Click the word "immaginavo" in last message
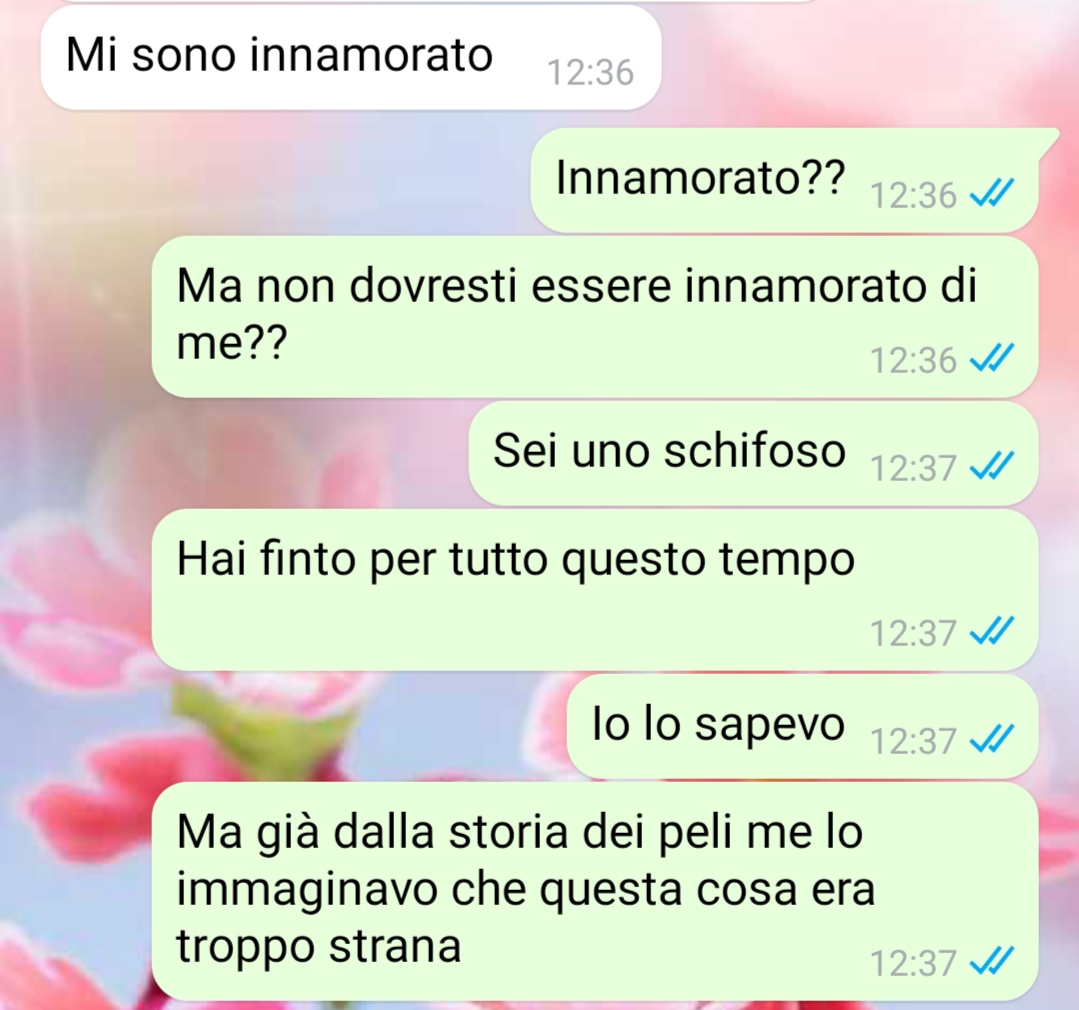 [307, 890]
